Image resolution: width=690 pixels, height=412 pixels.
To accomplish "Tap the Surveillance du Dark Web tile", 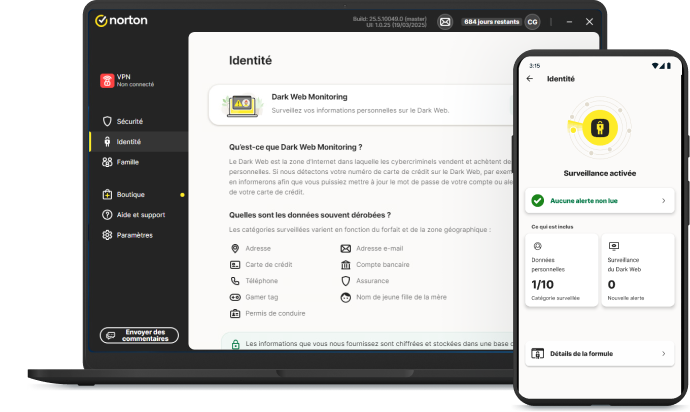I will pos(637,270).
